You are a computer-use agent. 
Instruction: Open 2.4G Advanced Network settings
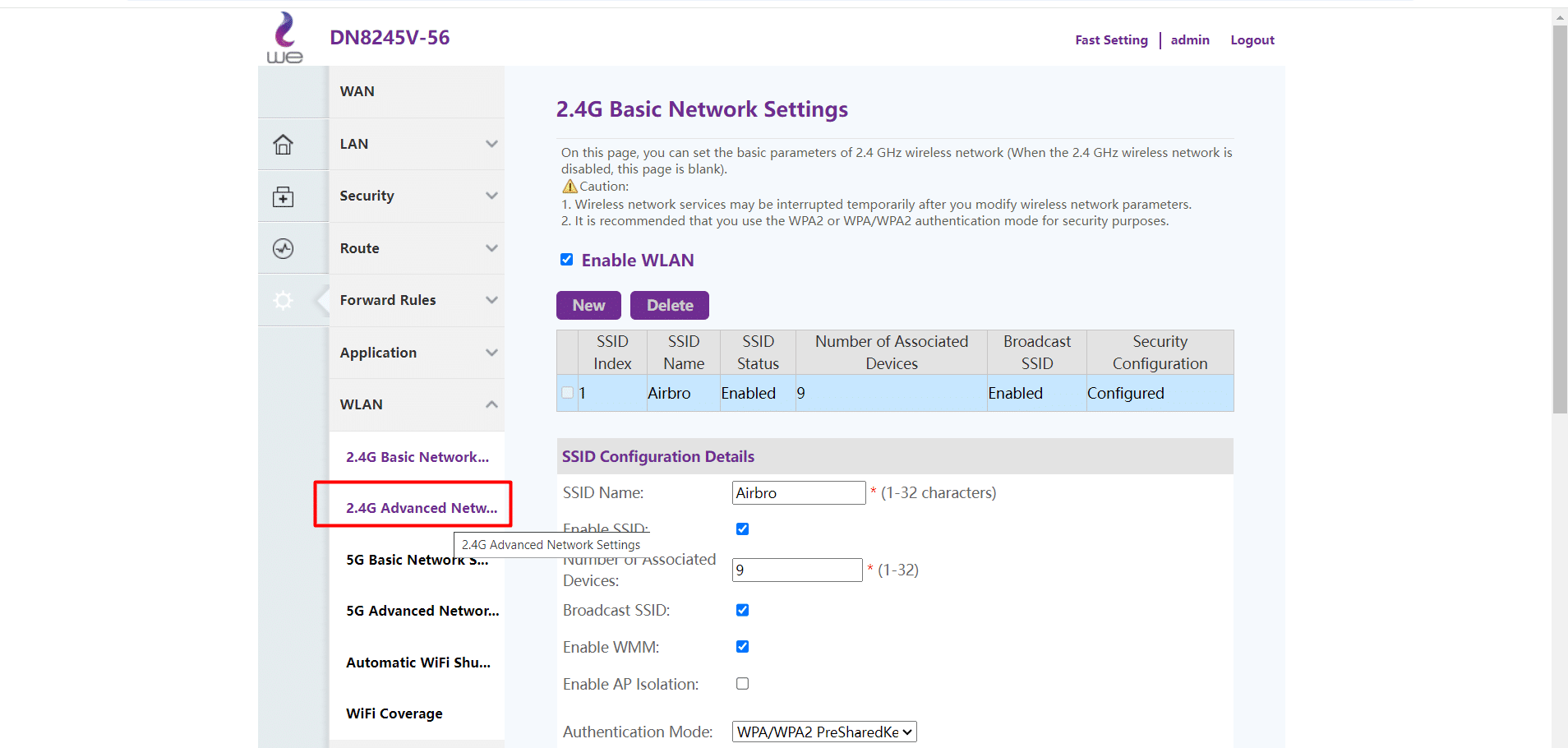422,508
